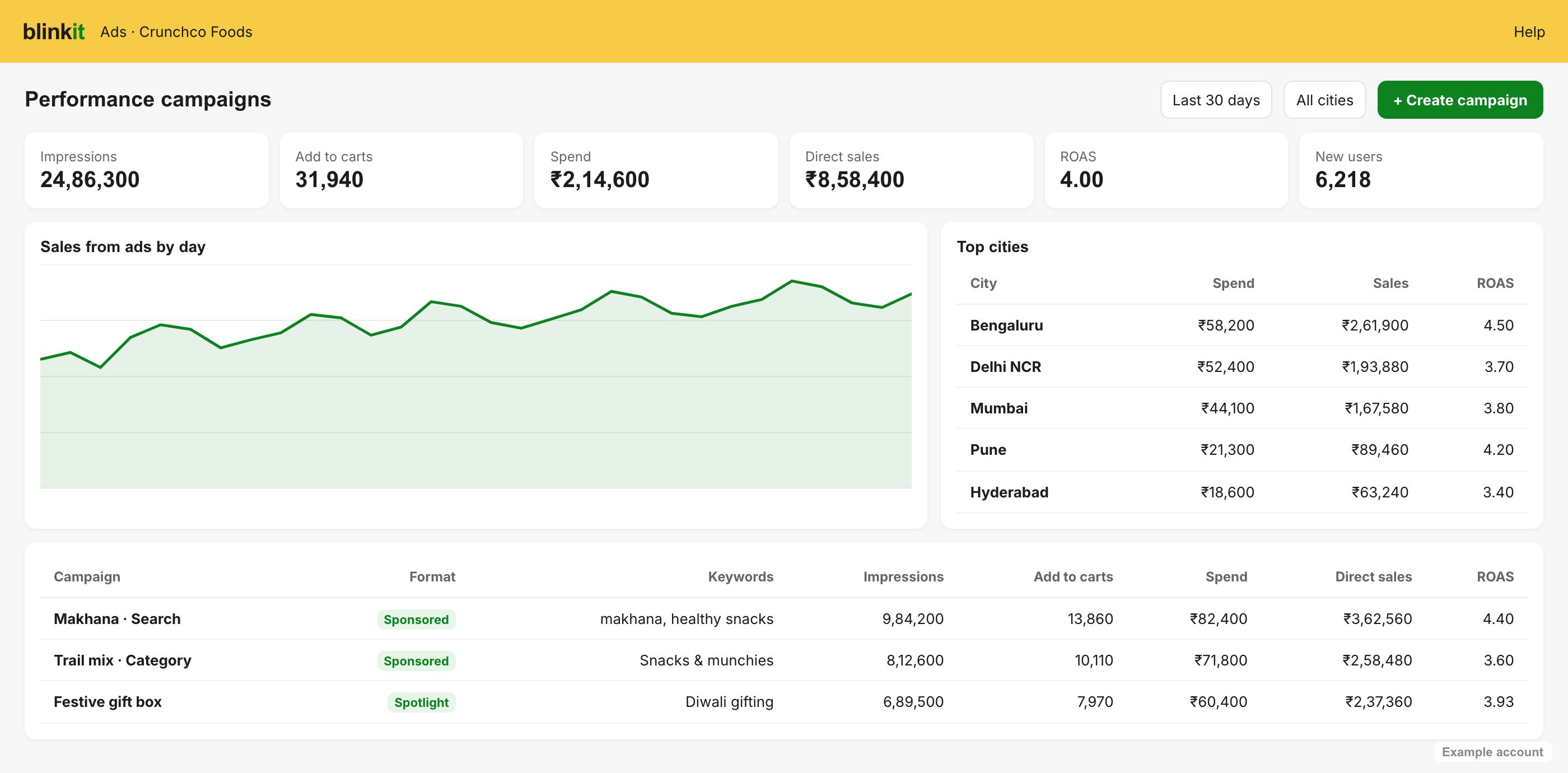Click the Spend value ₹2,14,600
The image size is (1568, 773).
600,180
